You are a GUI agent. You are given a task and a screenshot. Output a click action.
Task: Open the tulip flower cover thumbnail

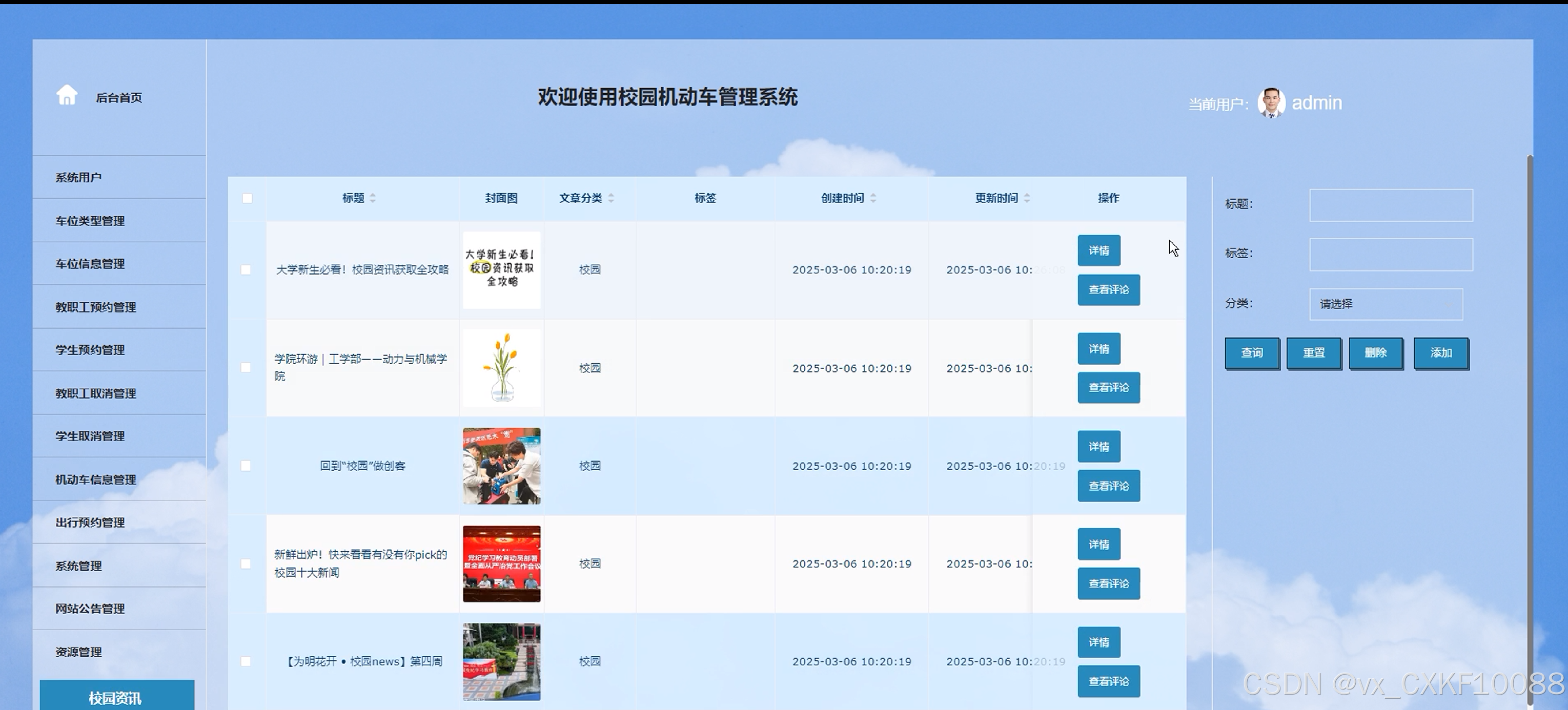click(501, 368)
